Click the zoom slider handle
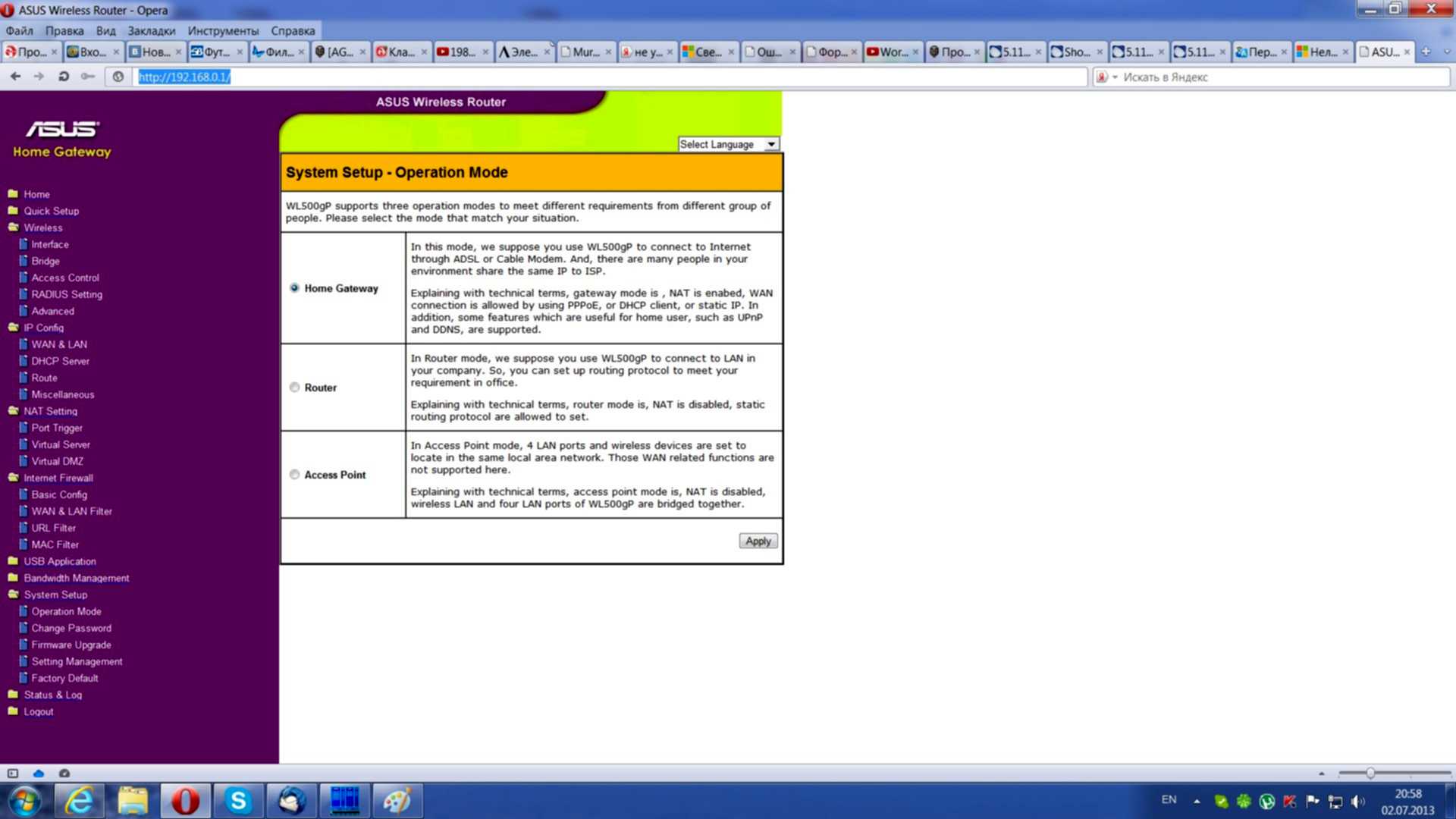Viewport: 1456px width, 819px height. click(x=1370, y=773)
